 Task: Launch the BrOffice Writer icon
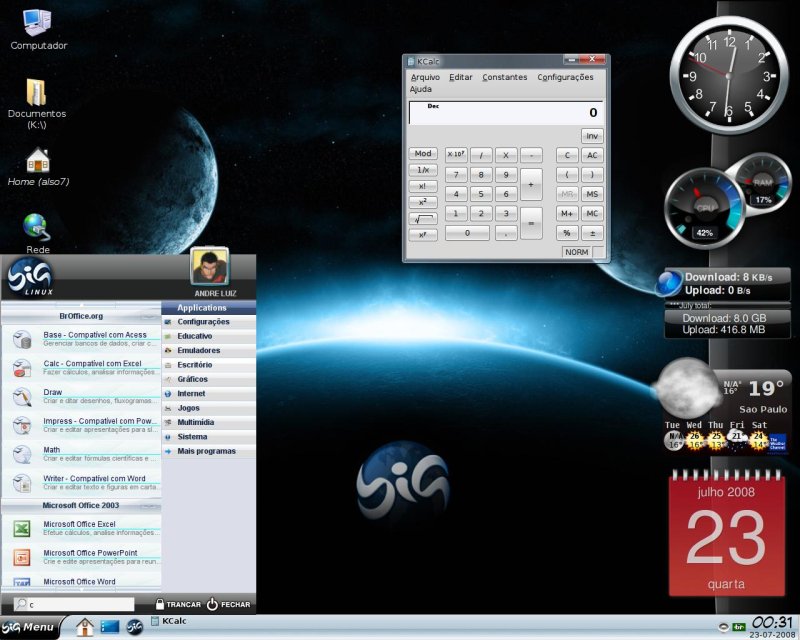[x=22, y=483]
